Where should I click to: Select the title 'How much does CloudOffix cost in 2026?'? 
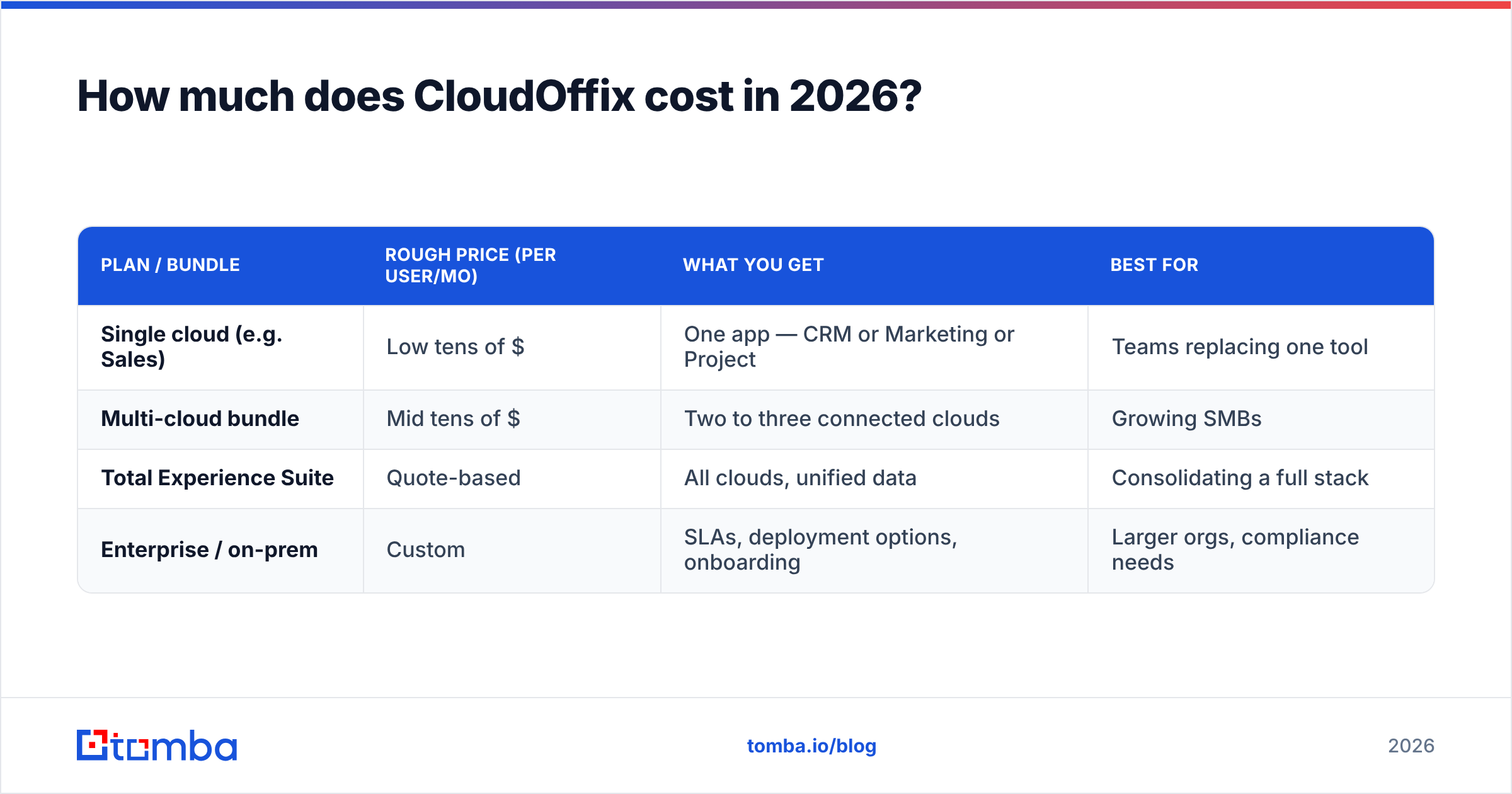coord(499,96)
